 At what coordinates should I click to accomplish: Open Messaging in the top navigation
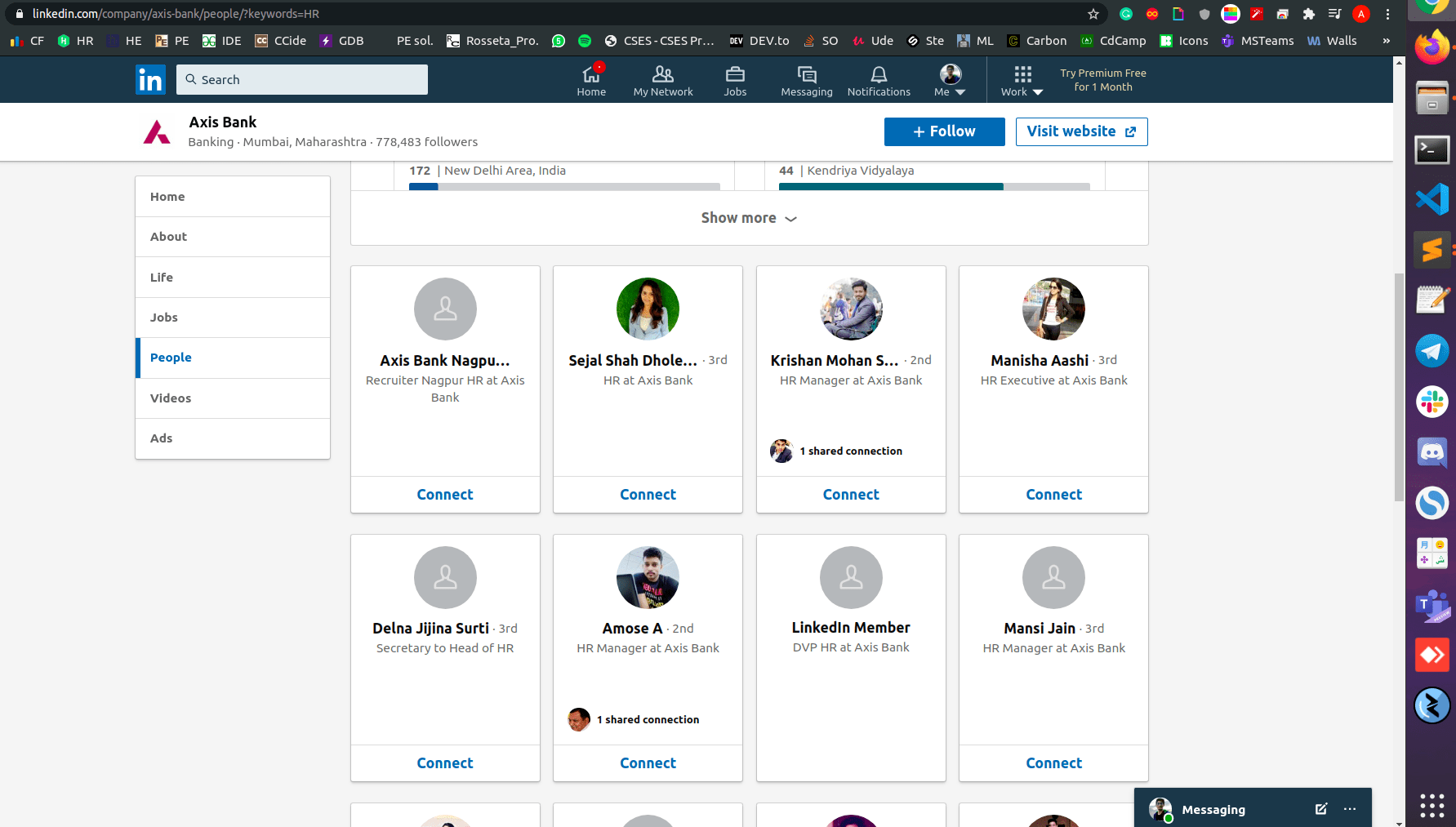click(807, 81)
